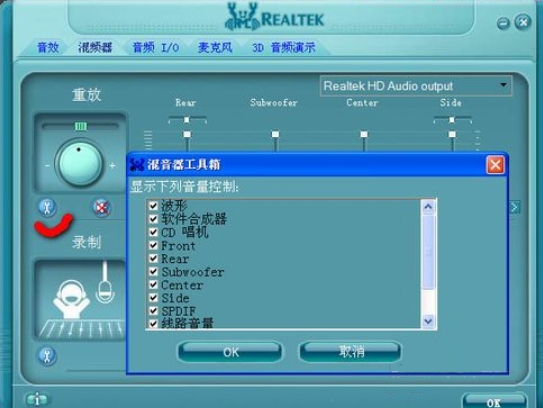Click the volume list scrollbar thumb
The image size is (543, 408).
(428, 252)
